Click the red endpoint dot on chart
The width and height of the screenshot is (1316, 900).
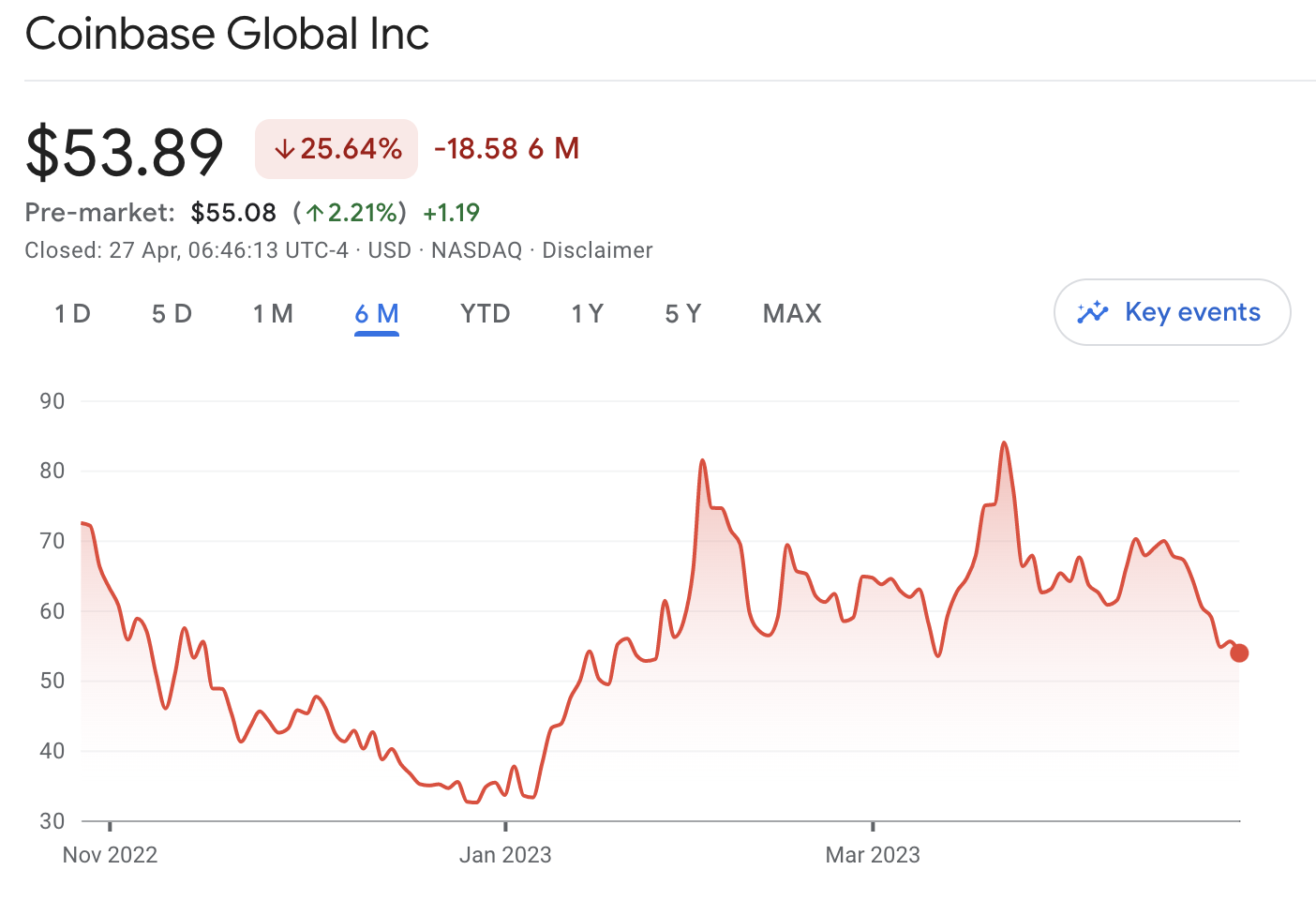tap(1239, 652)
